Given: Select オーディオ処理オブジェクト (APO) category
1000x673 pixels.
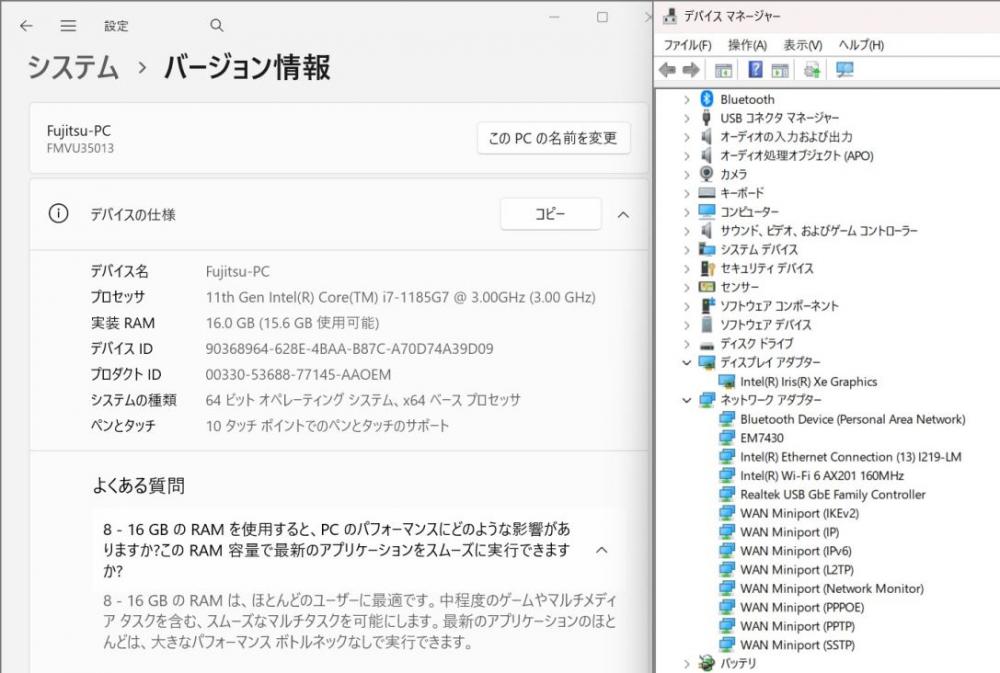Looking at the screenshot, I should pos(797,156).
